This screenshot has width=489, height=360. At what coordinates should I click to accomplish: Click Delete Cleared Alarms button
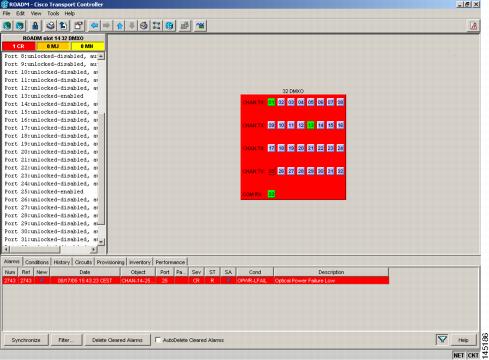point(117,340)
